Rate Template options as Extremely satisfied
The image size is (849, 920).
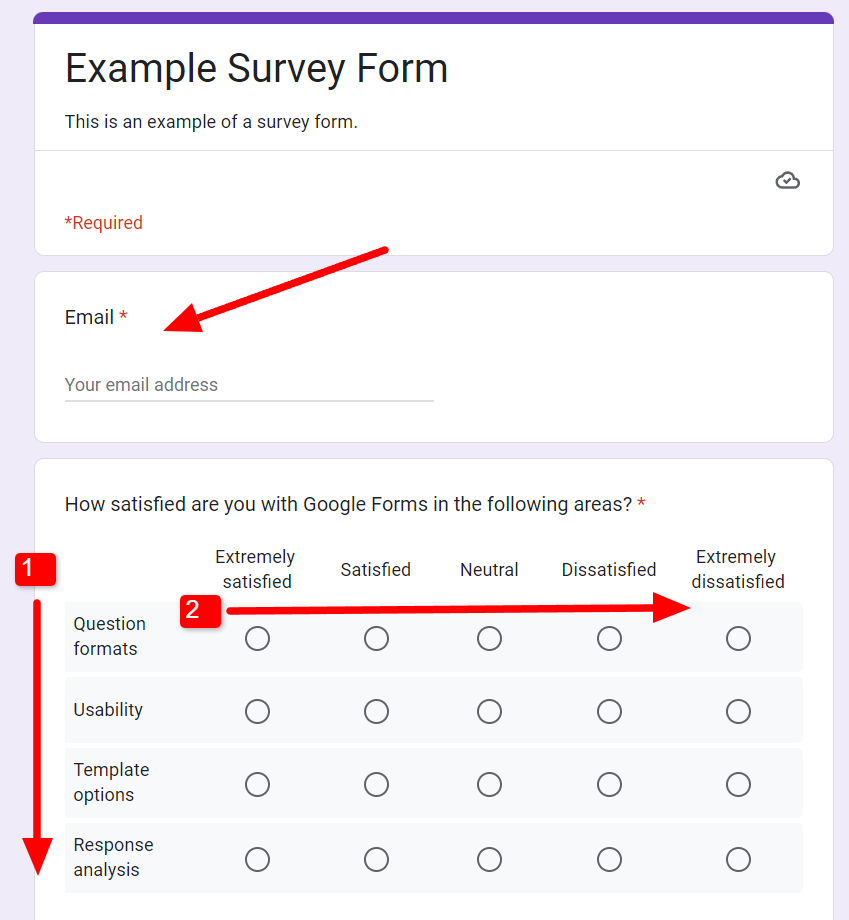click(257, 784)
